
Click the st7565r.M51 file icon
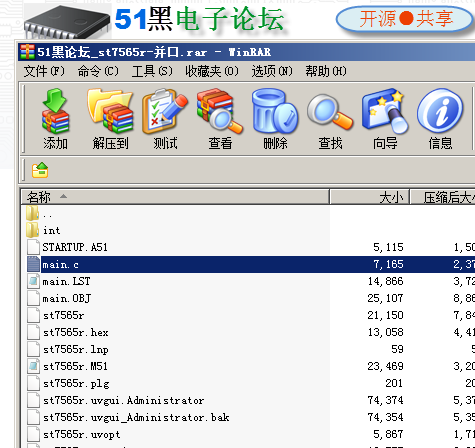tap(33, 366)
